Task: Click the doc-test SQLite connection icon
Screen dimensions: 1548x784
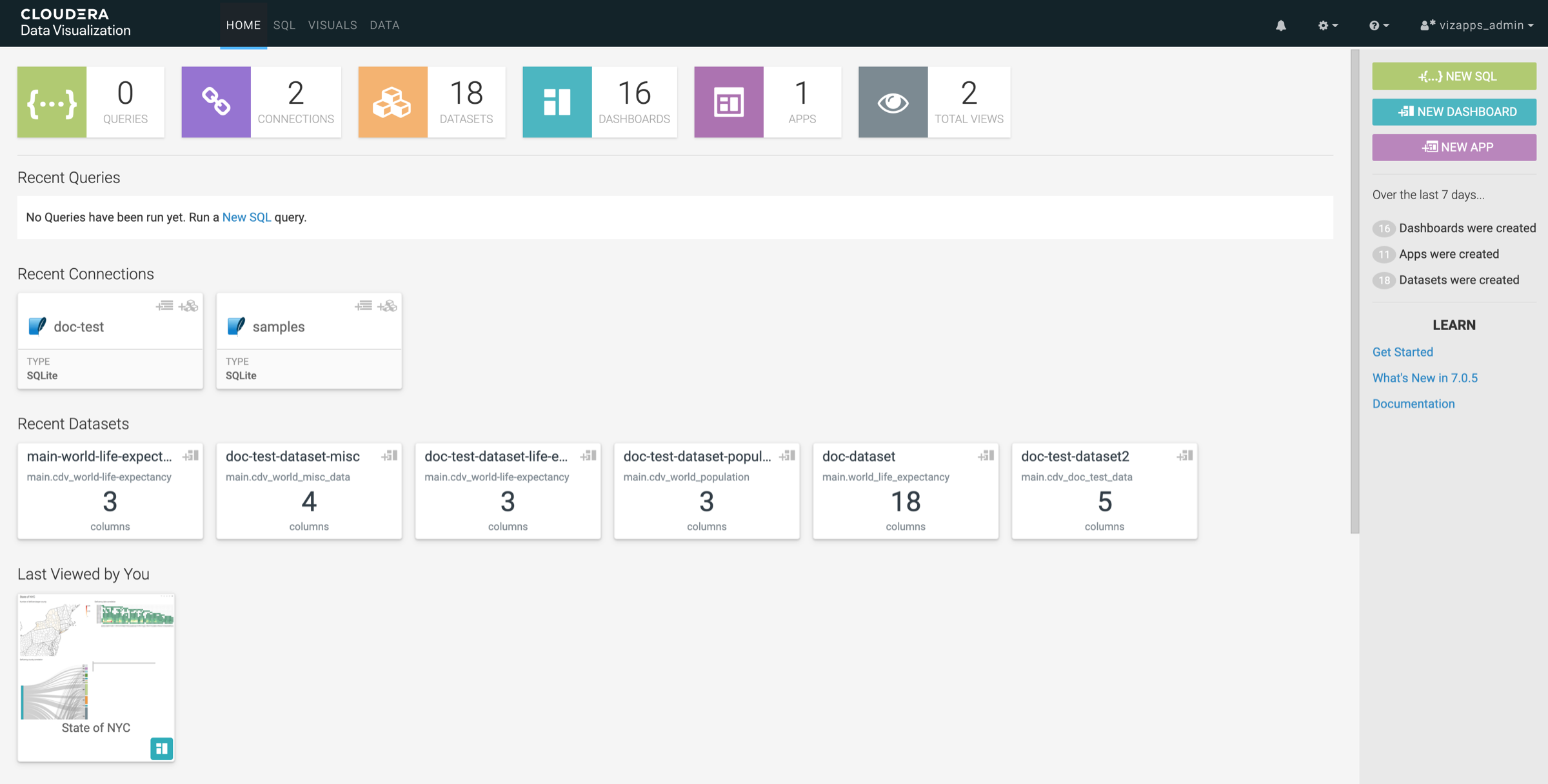Action: coord(37,326)
